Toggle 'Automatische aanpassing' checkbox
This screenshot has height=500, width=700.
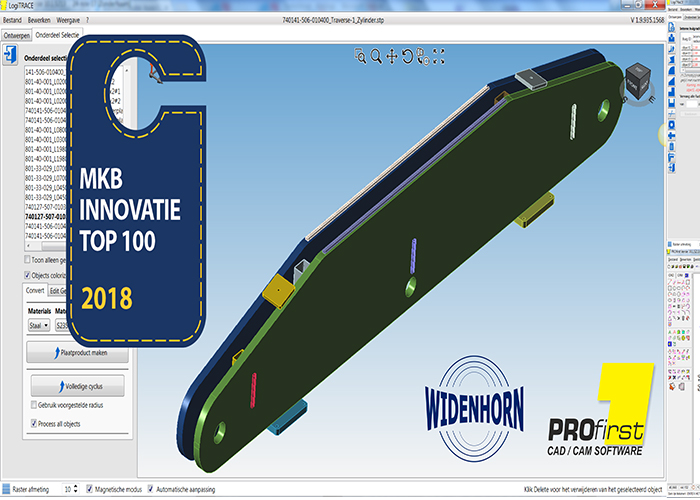150,489
